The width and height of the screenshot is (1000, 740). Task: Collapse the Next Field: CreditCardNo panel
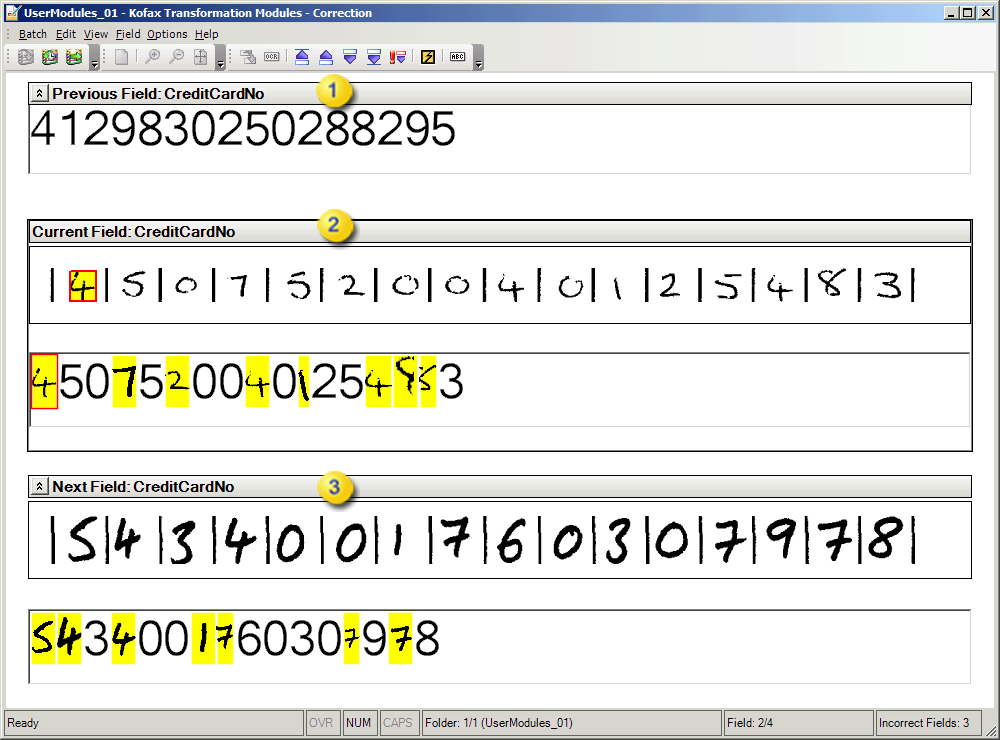pyautogui.click(x=39, y=485)
